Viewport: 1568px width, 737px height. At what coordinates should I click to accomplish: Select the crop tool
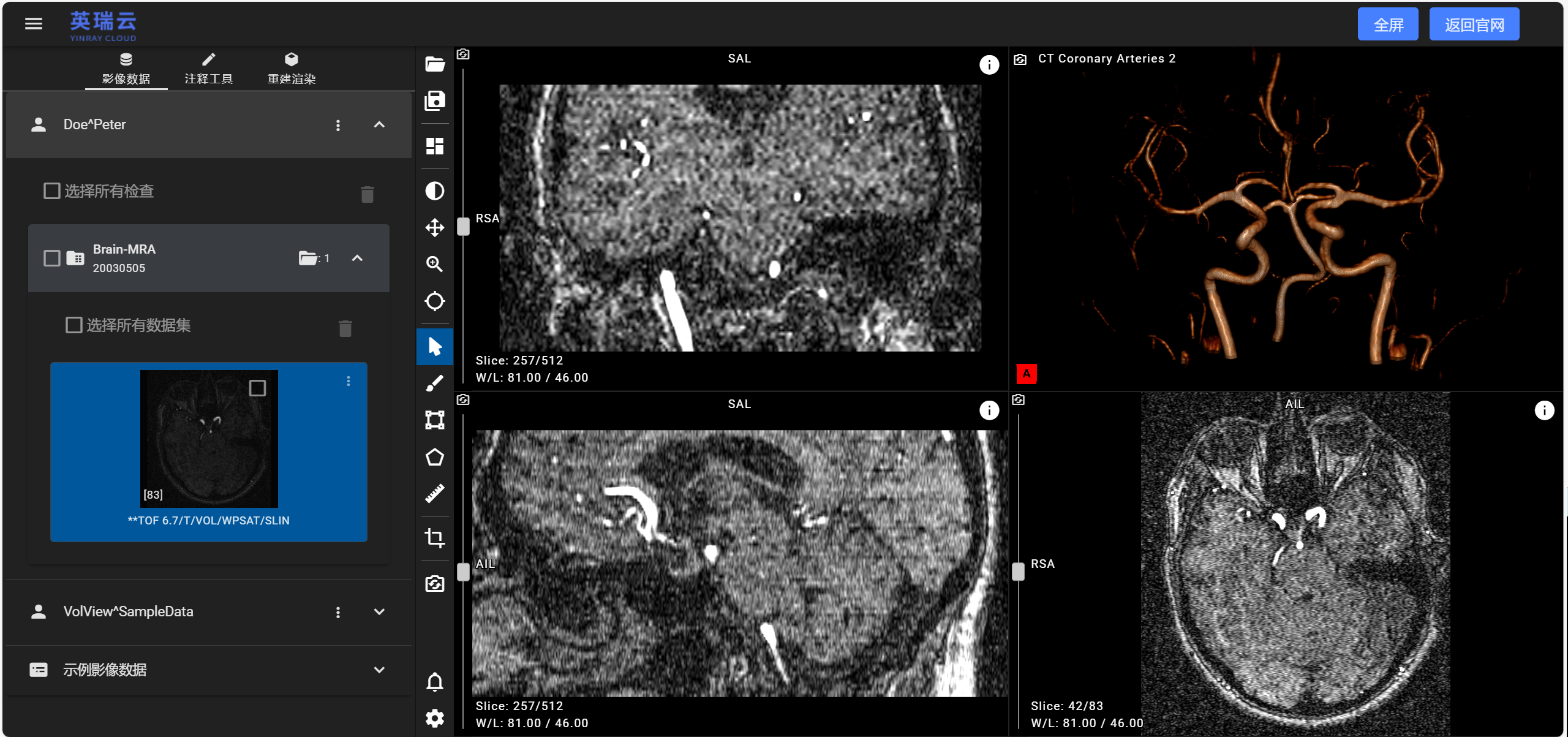coord(435,538)
